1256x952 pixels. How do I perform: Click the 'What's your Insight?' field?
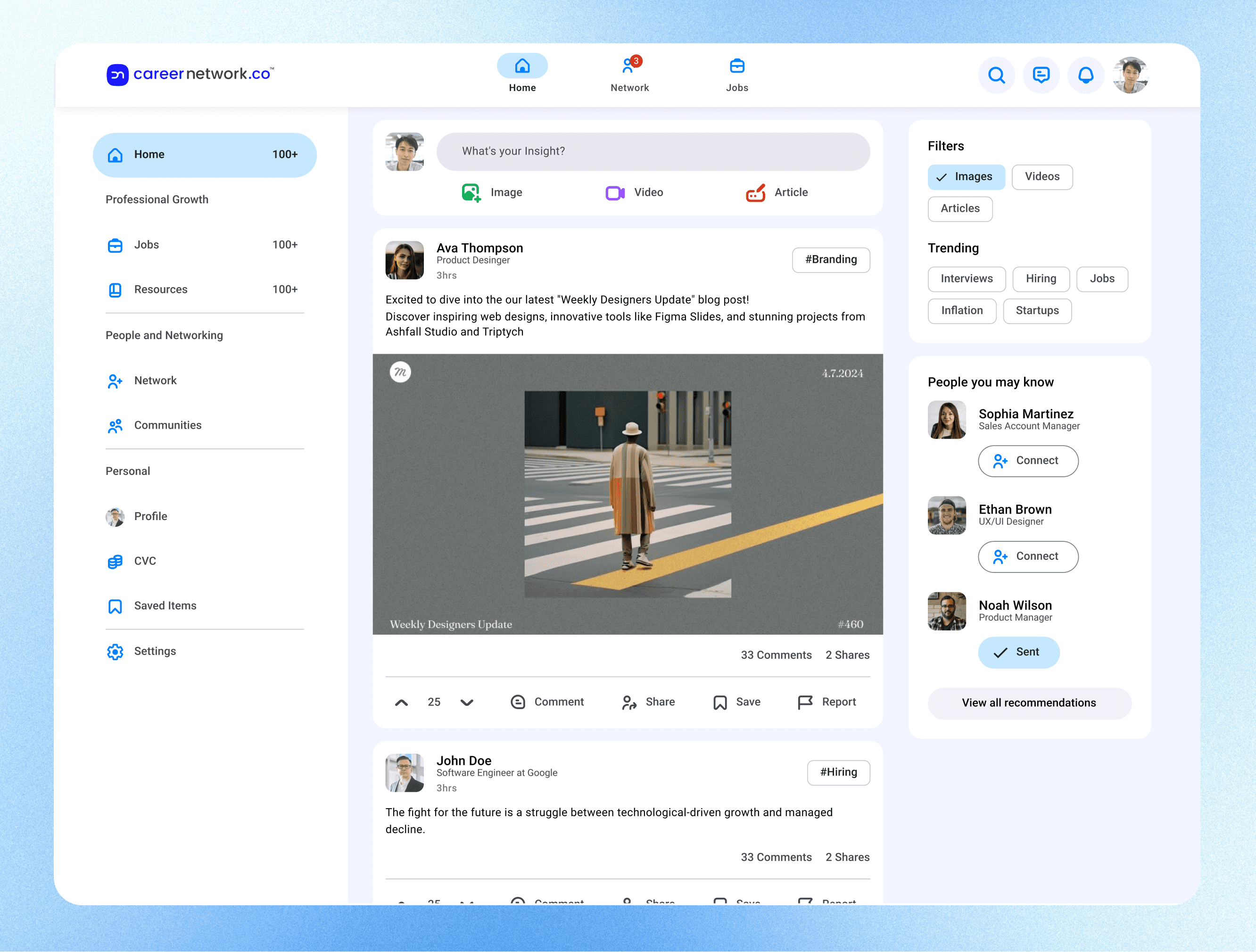point(653,152)
